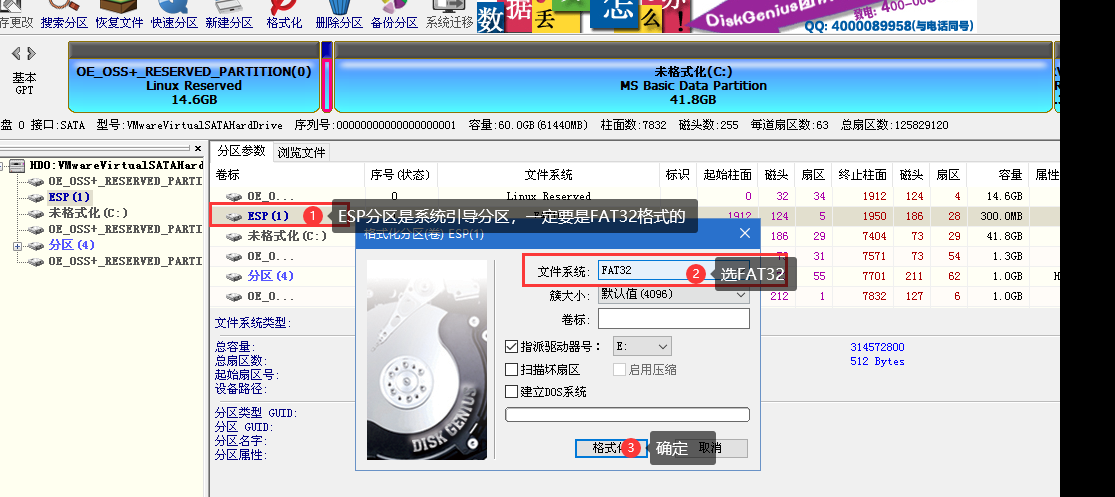The height and width of the screenshot is (497, 1115).
Task: Open the 恢复文件 toolbar tool
Action: (119, 16)
